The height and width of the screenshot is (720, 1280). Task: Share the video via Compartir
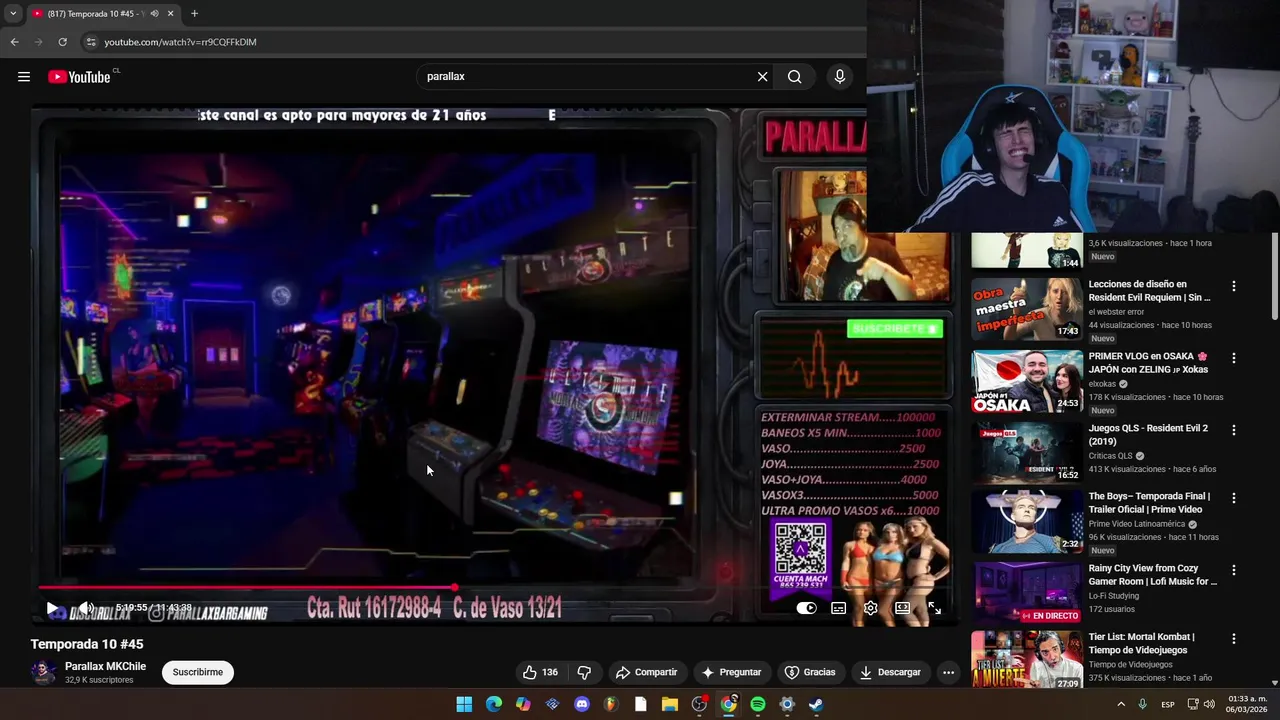(x=646, y=672)
